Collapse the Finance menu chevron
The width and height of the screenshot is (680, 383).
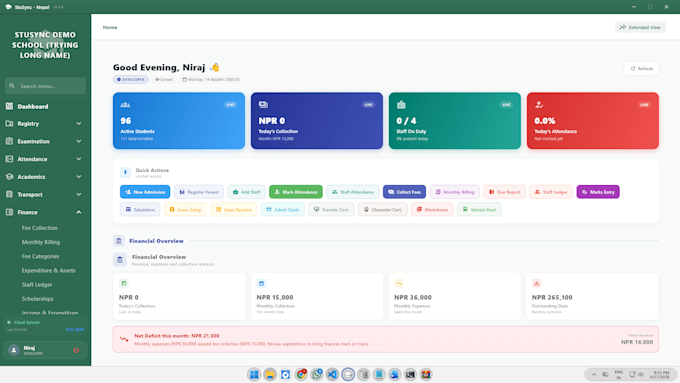78,213
